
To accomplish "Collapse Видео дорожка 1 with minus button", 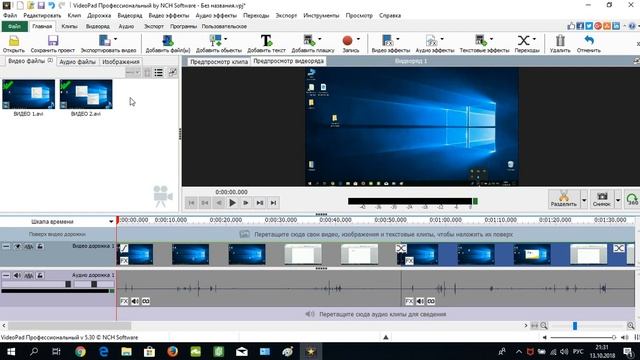I will (x=6, y=247).
